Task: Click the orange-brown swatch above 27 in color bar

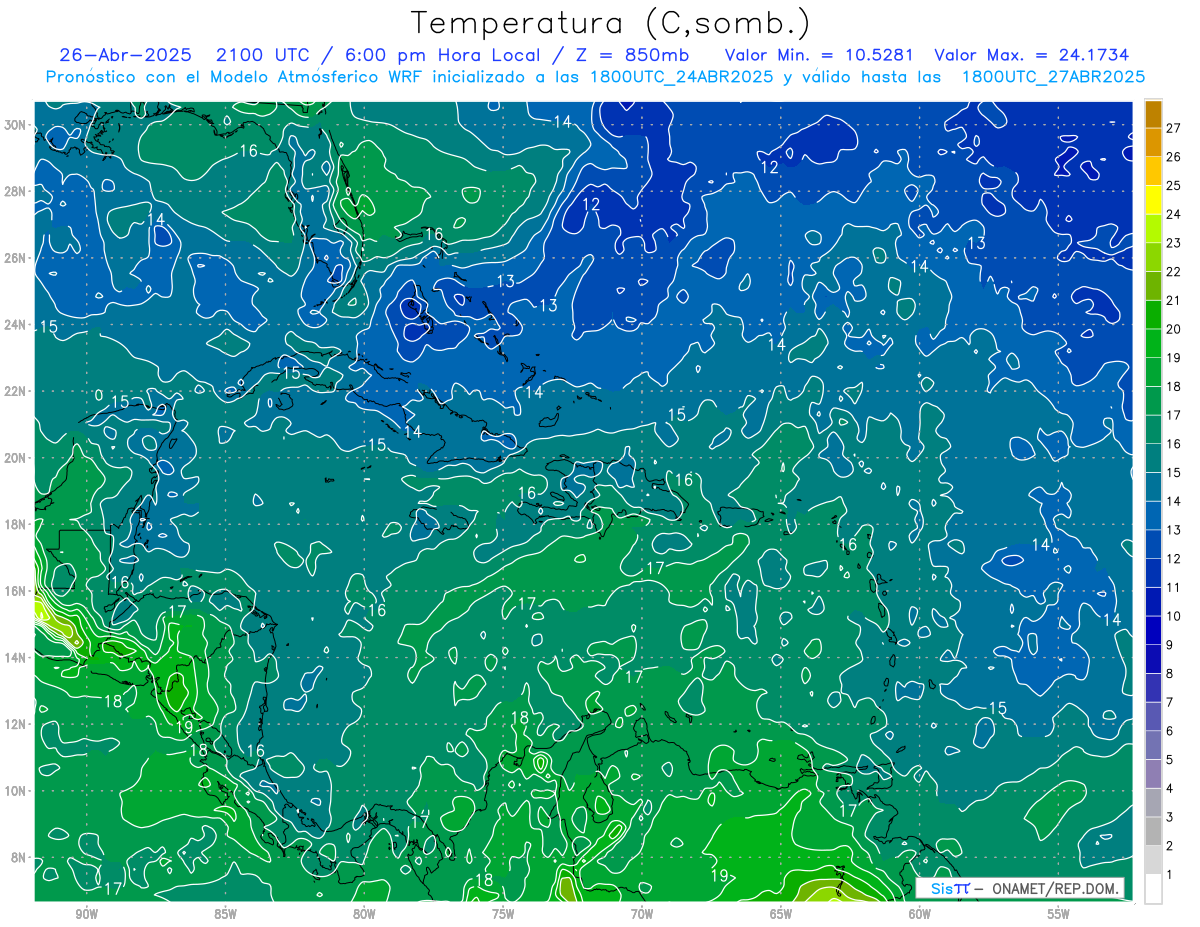Action: [1153, 113]
